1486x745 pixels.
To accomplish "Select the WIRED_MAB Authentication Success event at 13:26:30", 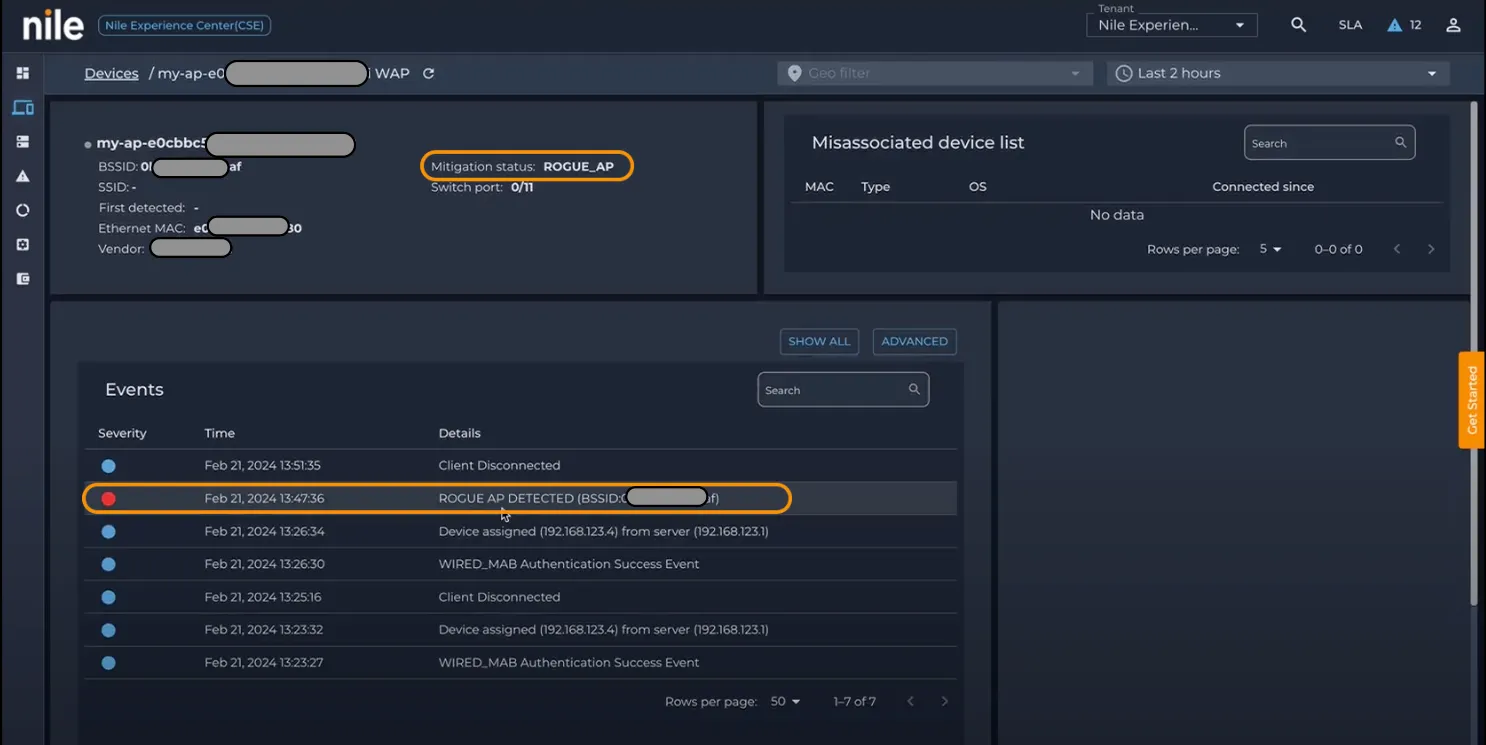I will 520,564.
